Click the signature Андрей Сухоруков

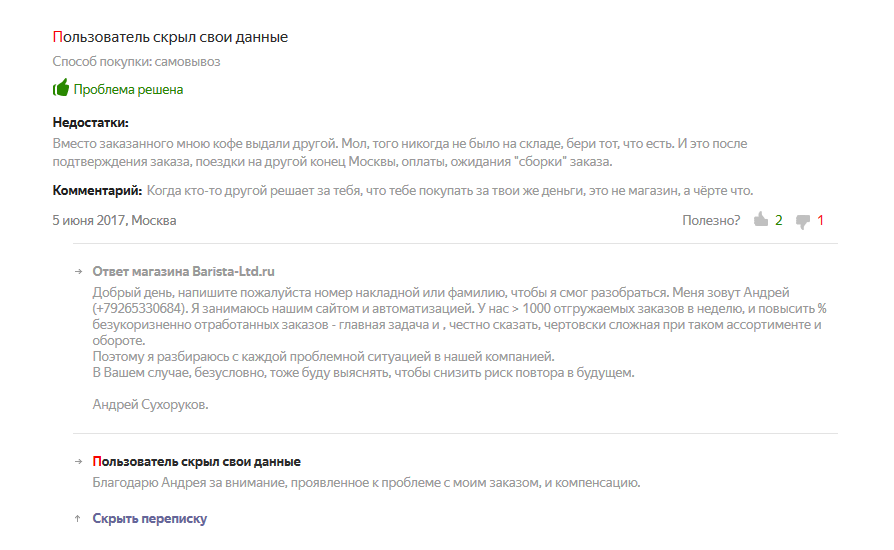tap(151, 405)
